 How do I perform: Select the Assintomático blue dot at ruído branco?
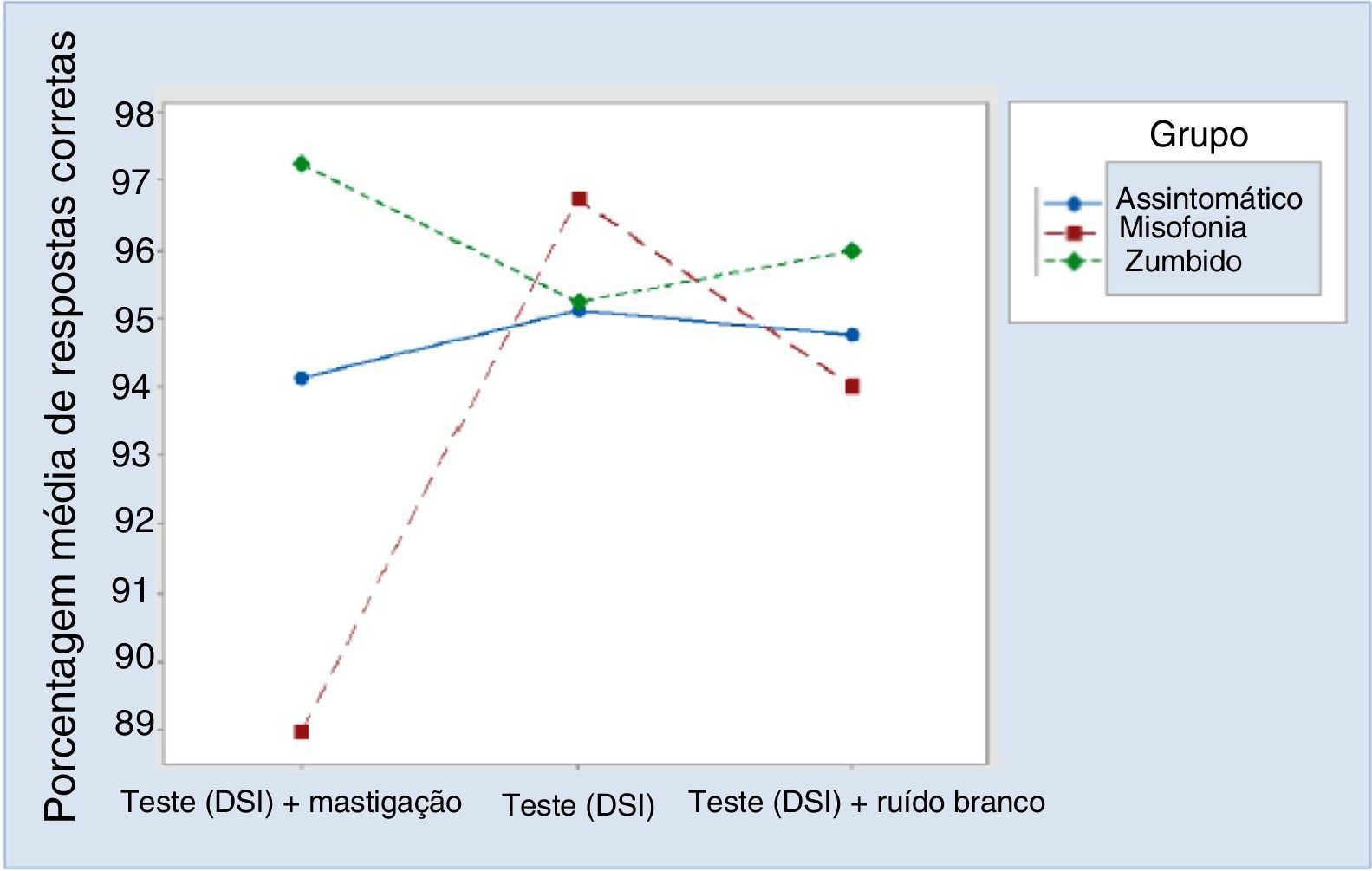[853, 335]
